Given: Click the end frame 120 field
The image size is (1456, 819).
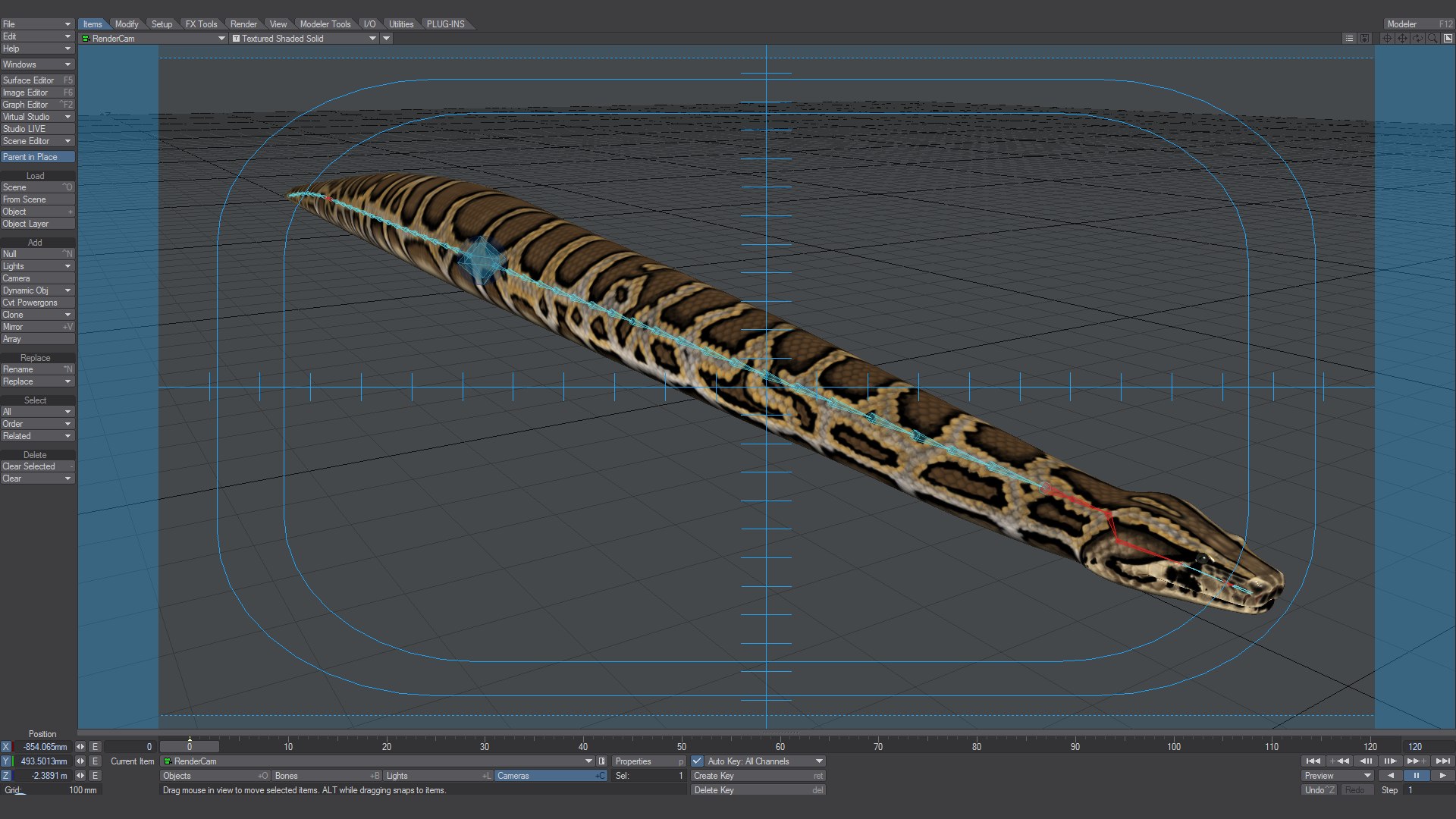Looking at the screenshot, I should (x=1427, y=747).
